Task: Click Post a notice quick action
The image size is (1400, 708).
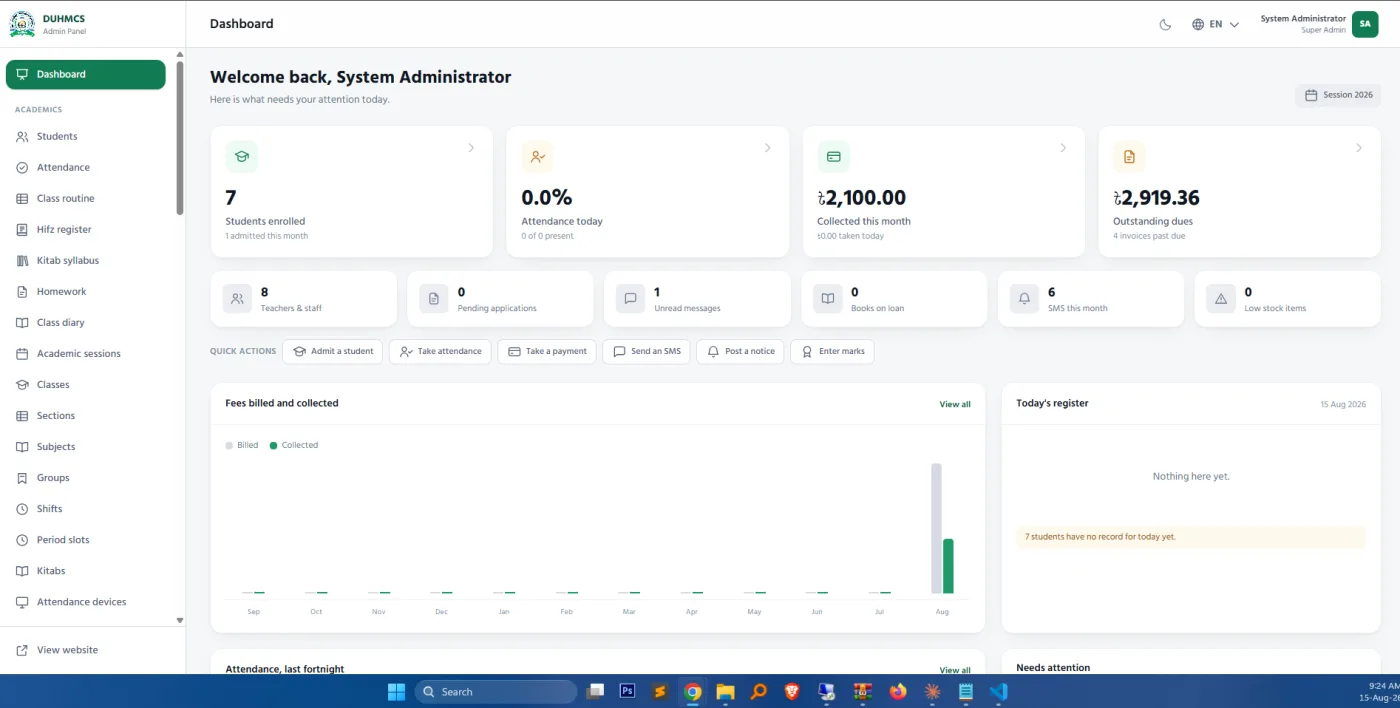Action: 740,352
